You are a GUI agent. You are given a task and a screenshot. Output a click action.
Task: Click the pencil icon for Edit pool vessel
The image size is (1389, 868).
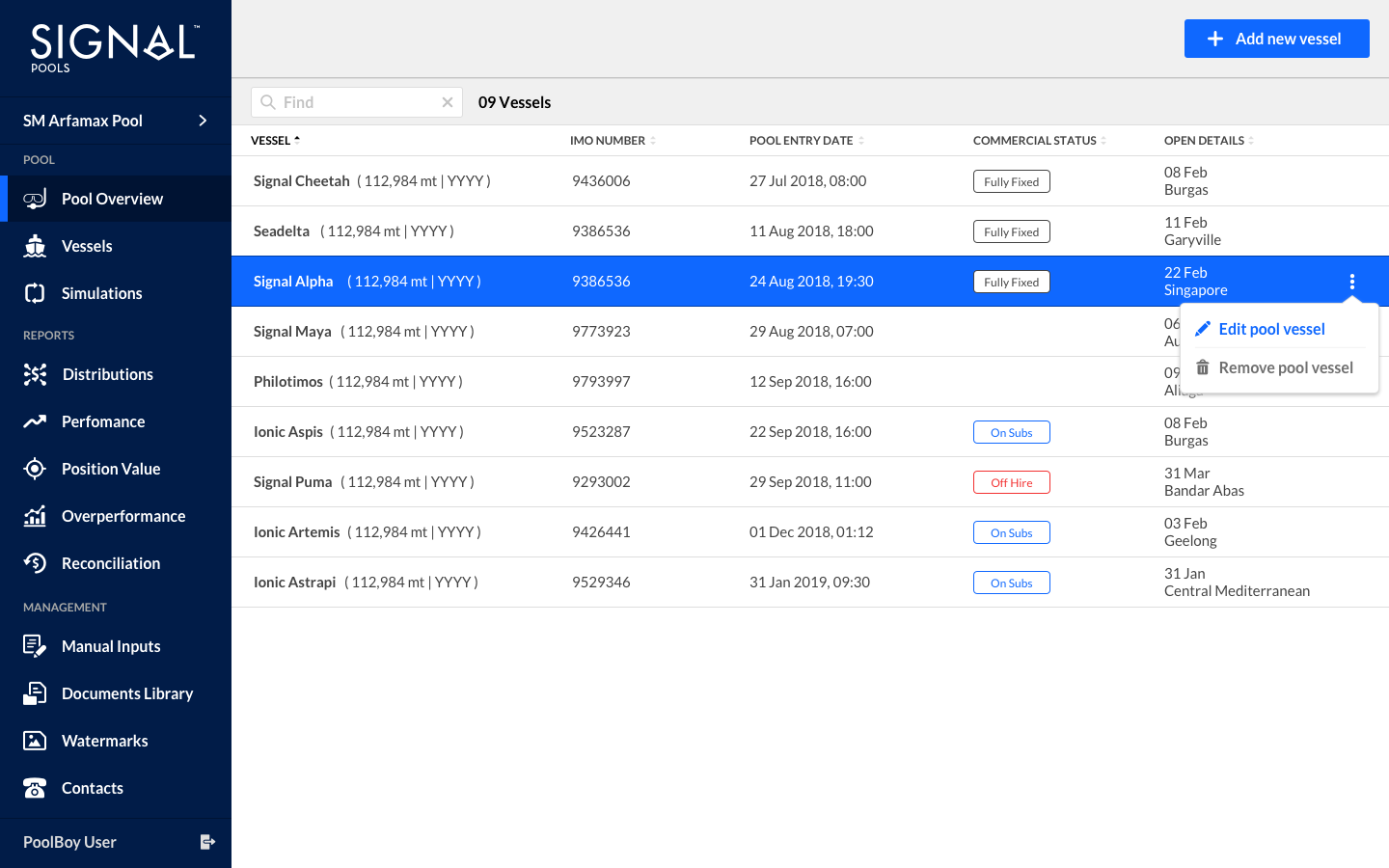(1203, 329)
